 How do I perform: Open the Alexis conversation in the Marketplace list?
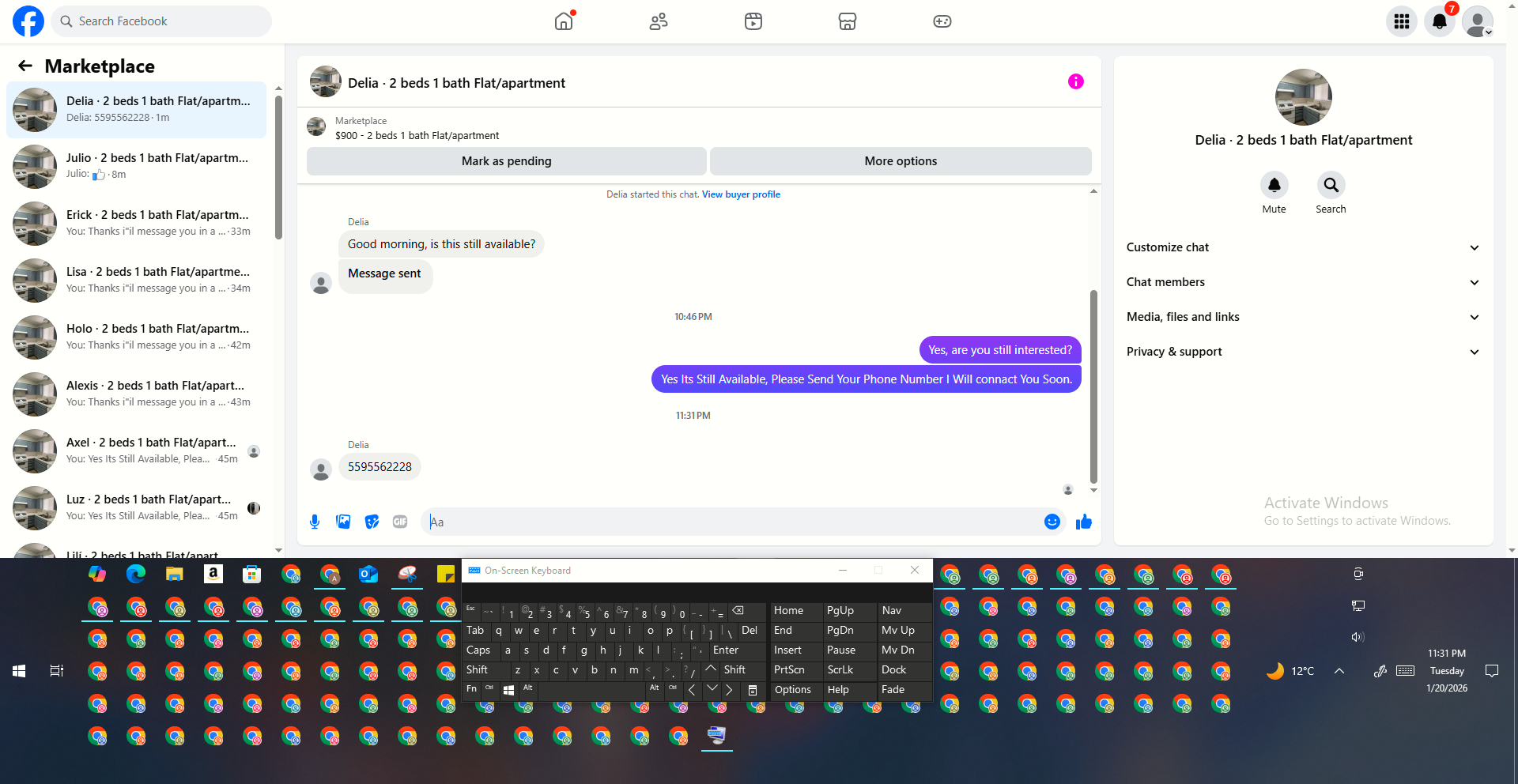136,394
